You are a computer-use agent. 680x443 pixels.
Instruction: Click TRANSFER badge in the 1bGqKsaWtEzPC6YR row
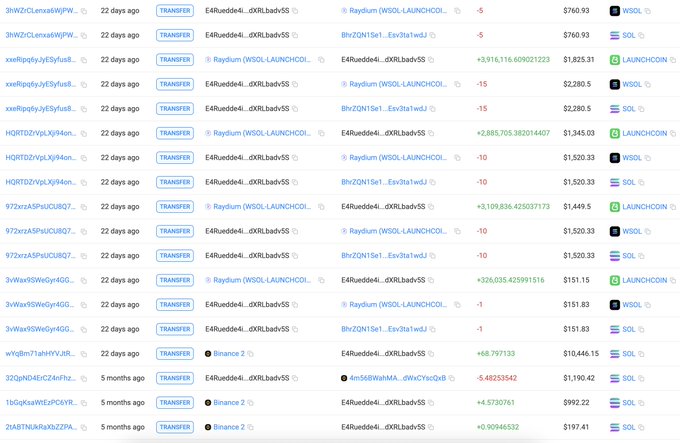point(175,403)
